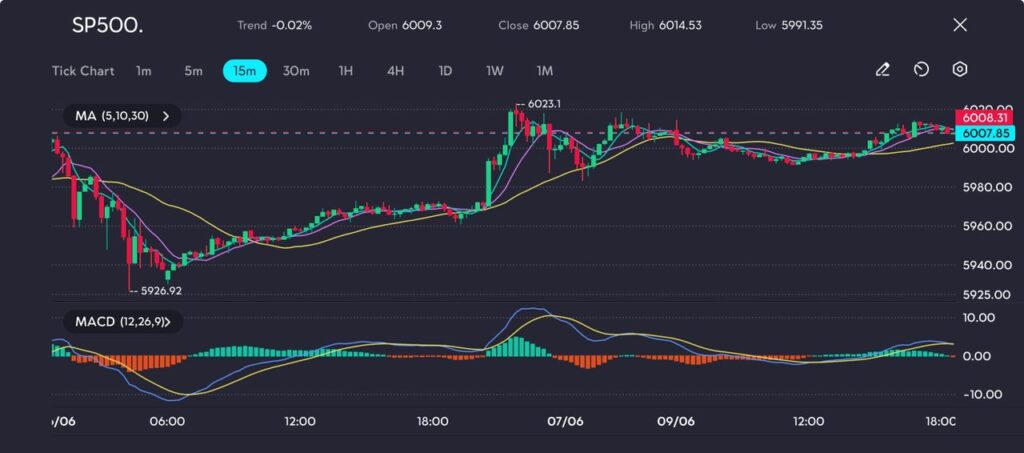Image resolution: width=1024 pixels, height=453 pixels.
Task: Click the chart indicator gauge icon
Action: coord(921,70)
